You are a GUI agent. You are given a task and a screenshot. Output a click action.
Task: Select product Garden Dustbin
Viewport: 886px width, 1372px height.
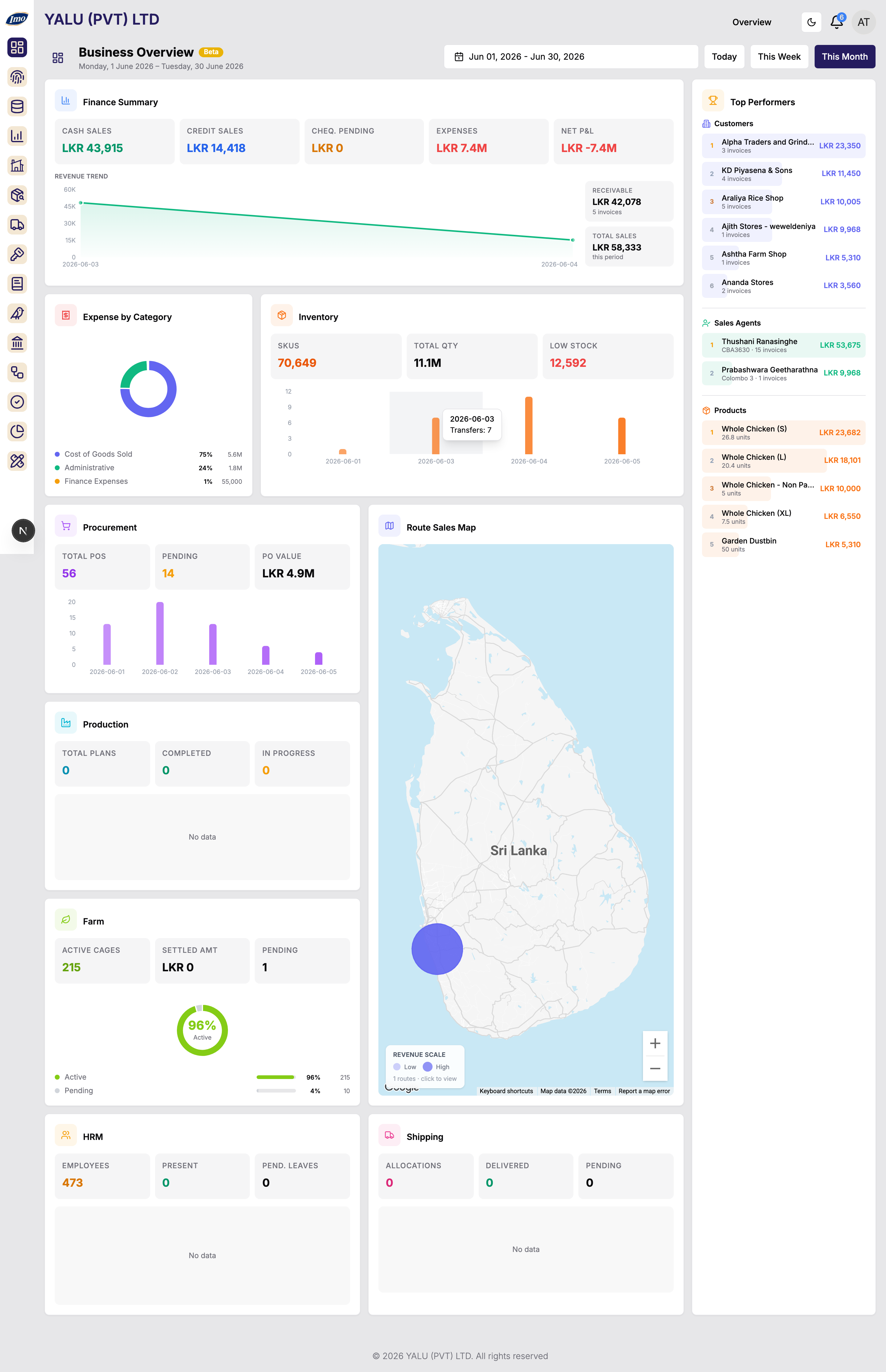coord(783,544)
